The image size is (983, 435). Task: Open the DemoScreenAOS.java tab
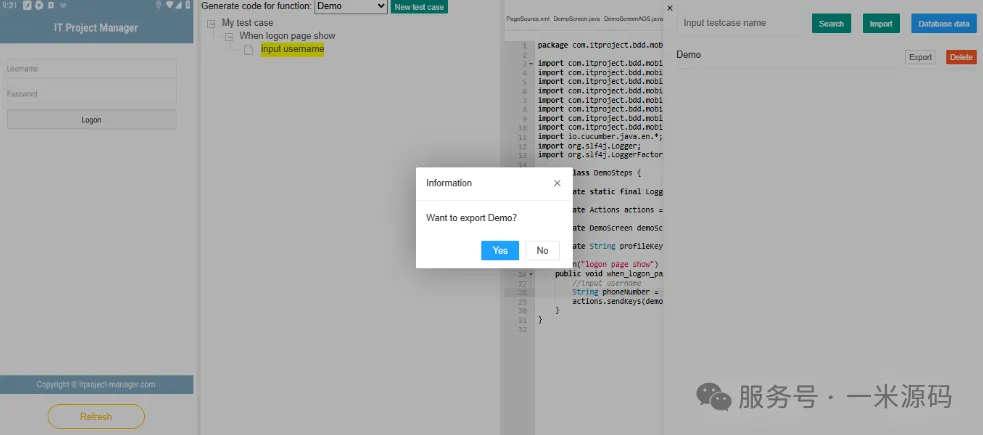coord(633,19)
